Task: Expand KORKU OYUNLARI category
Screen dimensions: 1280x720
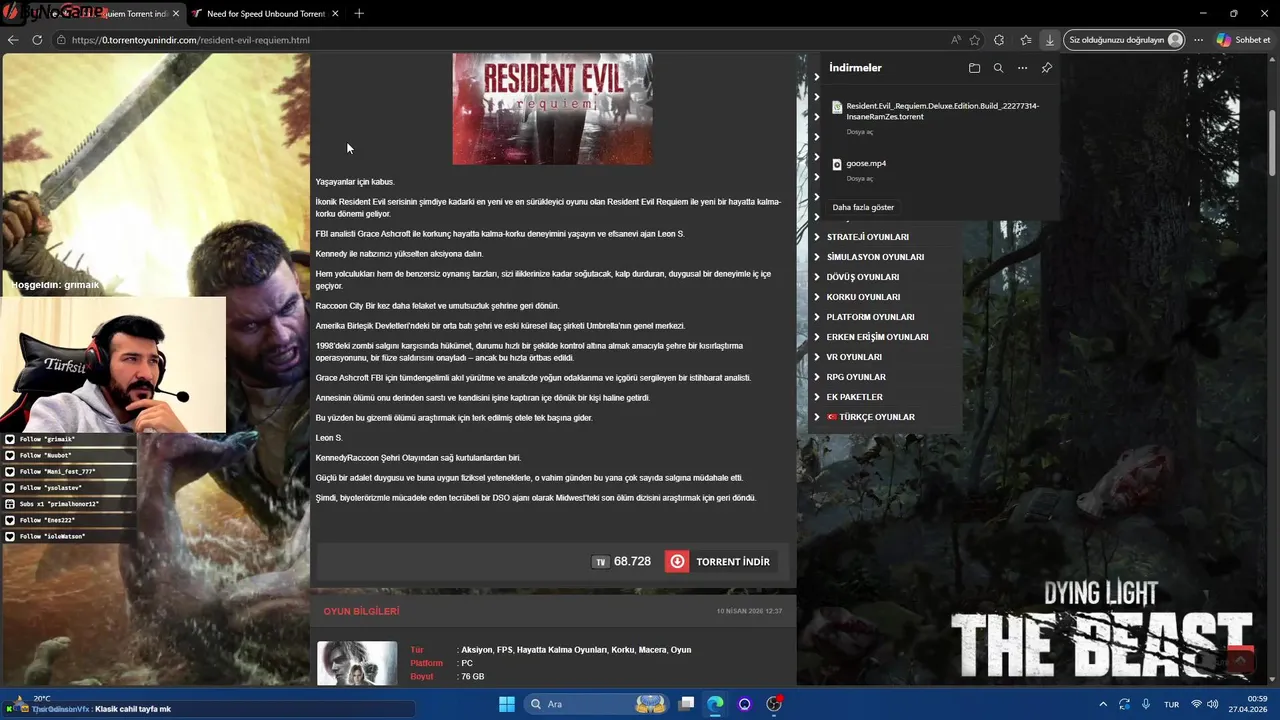Action: click(x=863, y=297)
